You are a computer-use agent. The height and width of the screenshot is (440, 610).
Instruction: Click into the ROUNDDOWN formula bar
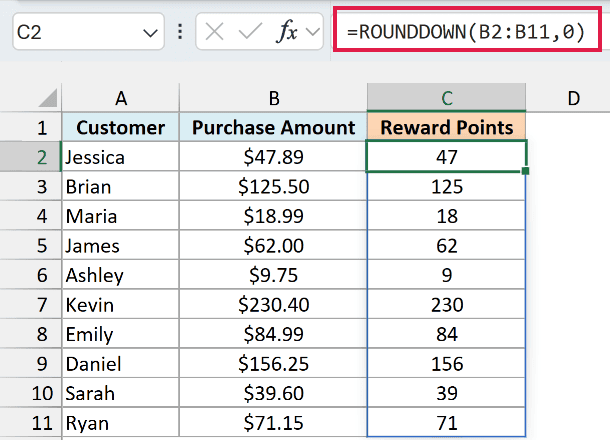(x=467, y=32)
